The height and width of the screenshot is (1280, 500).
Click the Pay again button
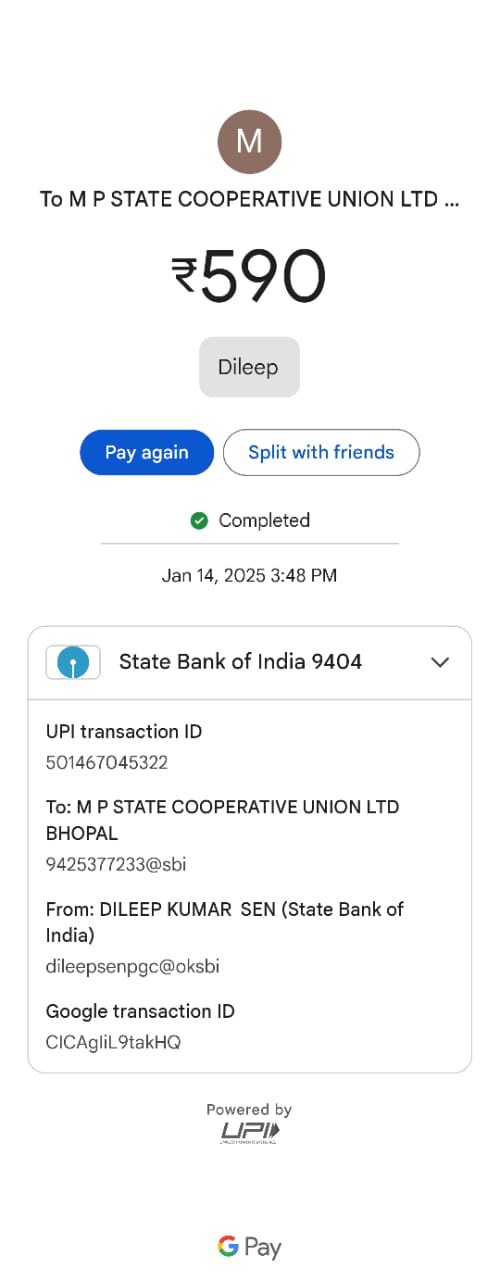147,452
